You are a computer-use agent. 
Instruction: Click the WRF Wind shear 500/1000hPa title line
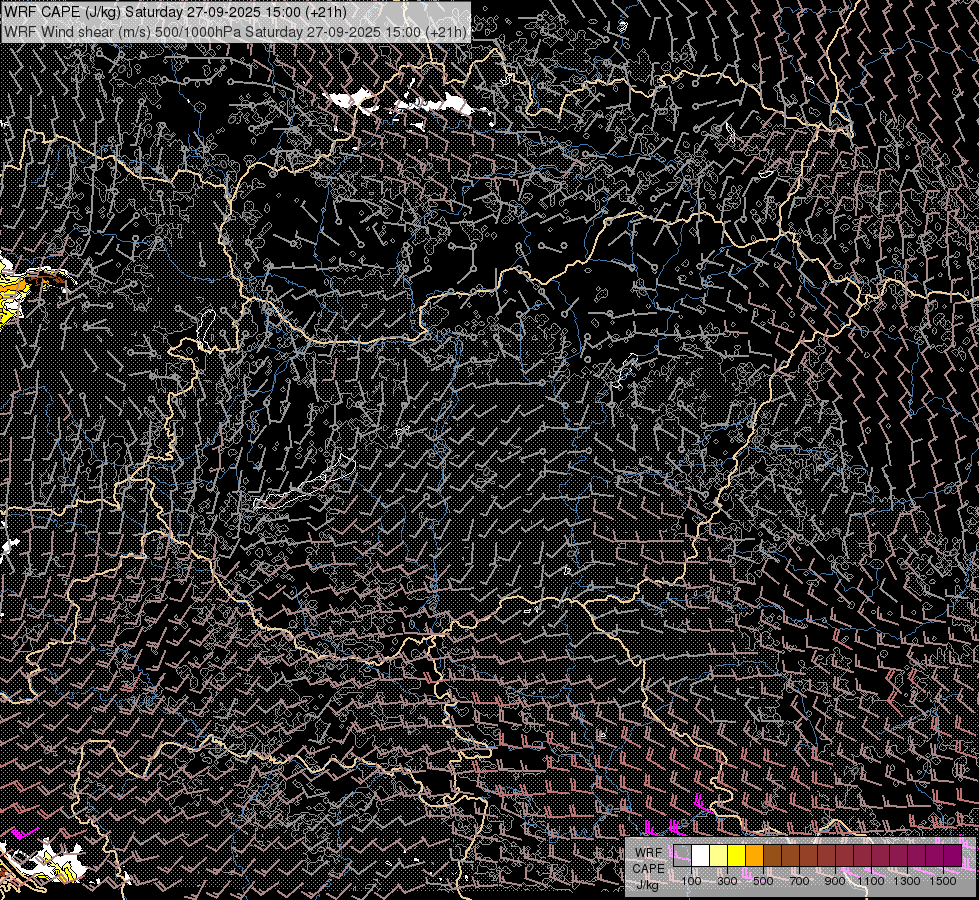[235, 31]
